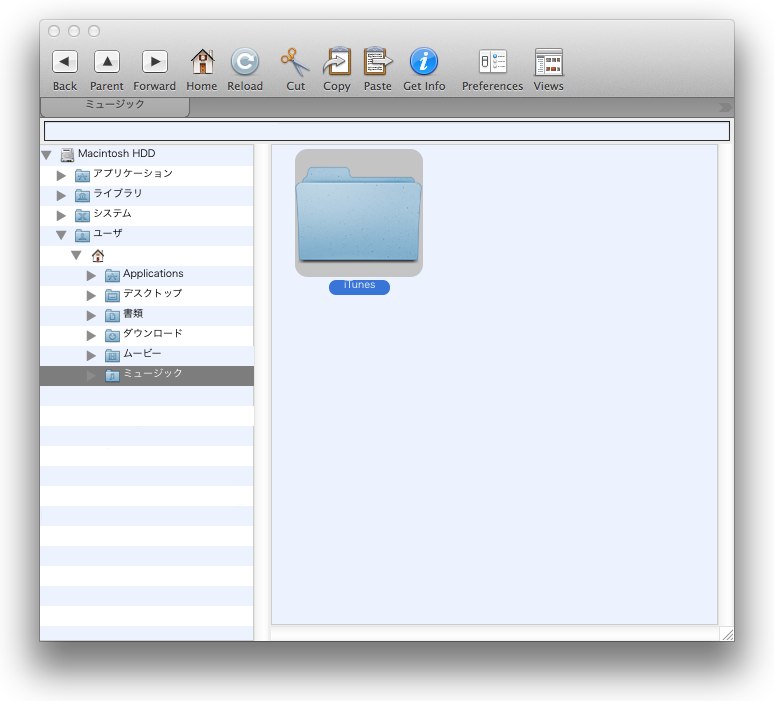The height and width of the screenshot is (701, 774).
Task: Click the Cut scissors icon
Action: pos(295,62)
